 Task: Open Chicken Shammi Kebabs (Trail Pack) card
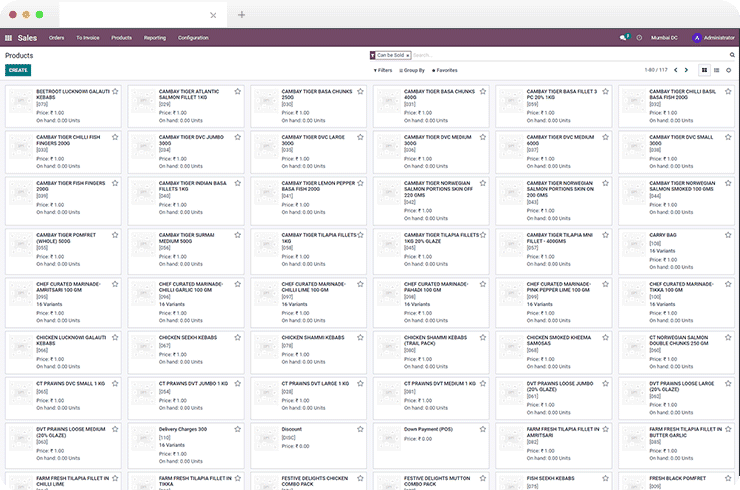coord(431,352)
